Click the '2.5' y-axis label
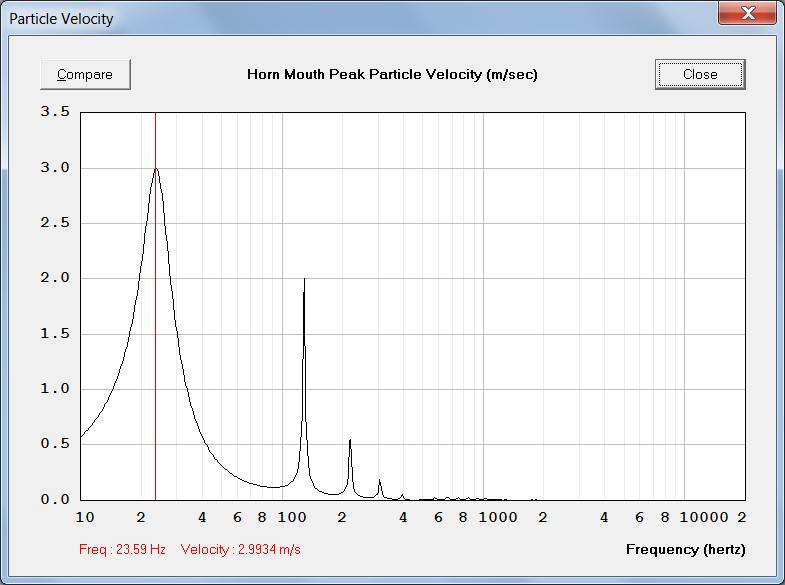The width and height of the screenshot is (785, 585). (x=55, y=223)
